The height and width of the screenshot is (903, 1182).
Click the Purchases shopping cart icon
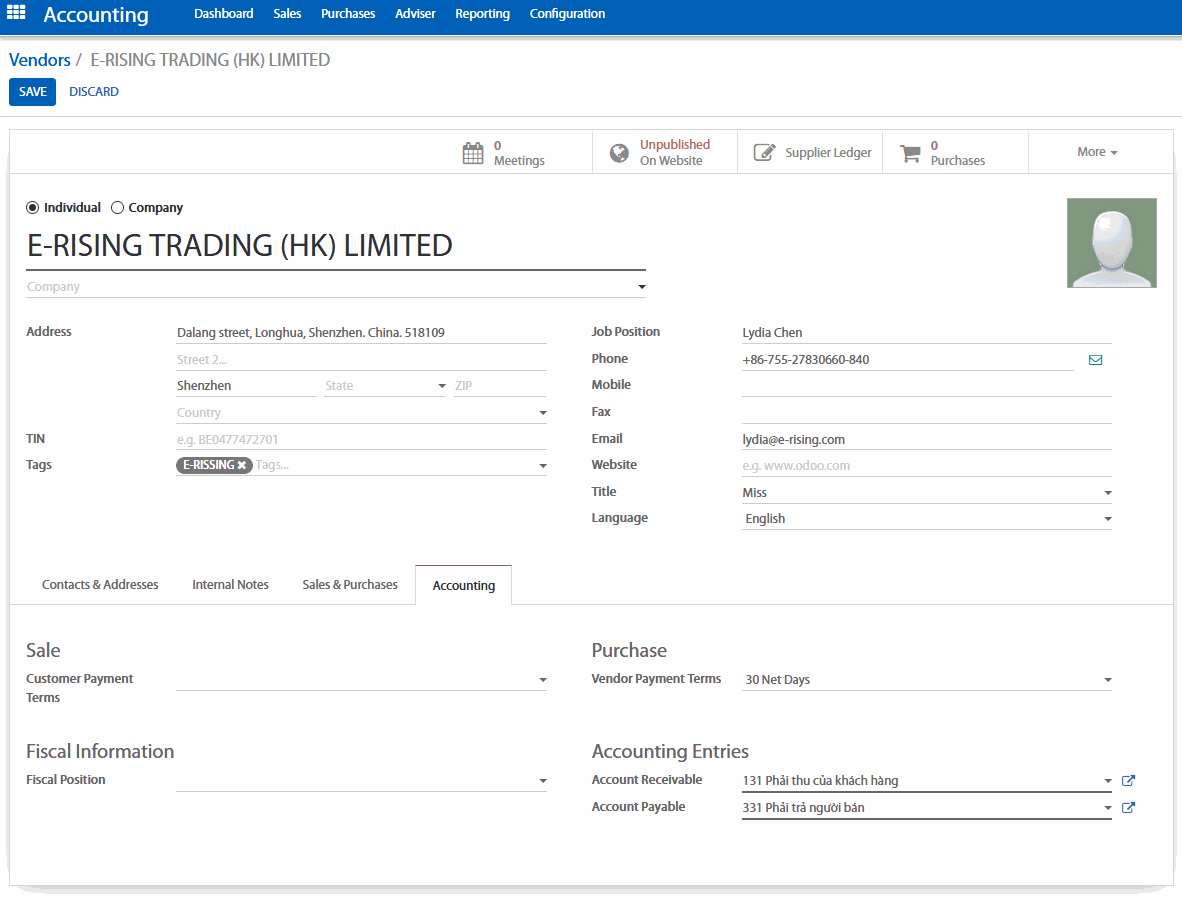(x=909, y=153)
